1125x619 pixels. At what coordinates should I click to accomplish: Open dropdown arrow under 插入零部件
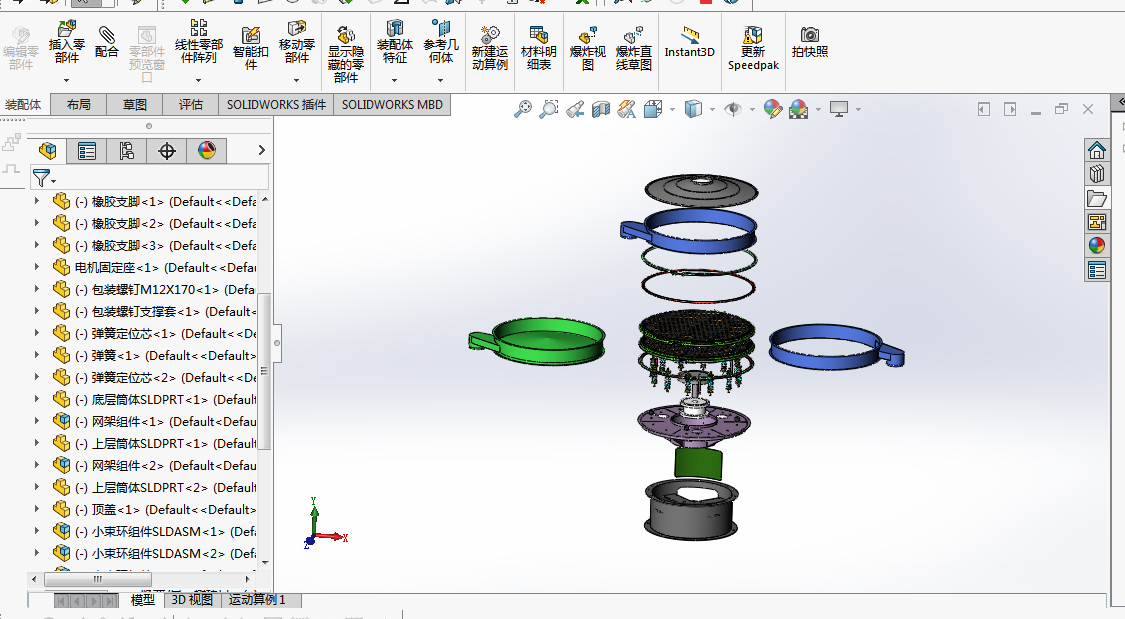pyautogui.click(x=67, y=79)
